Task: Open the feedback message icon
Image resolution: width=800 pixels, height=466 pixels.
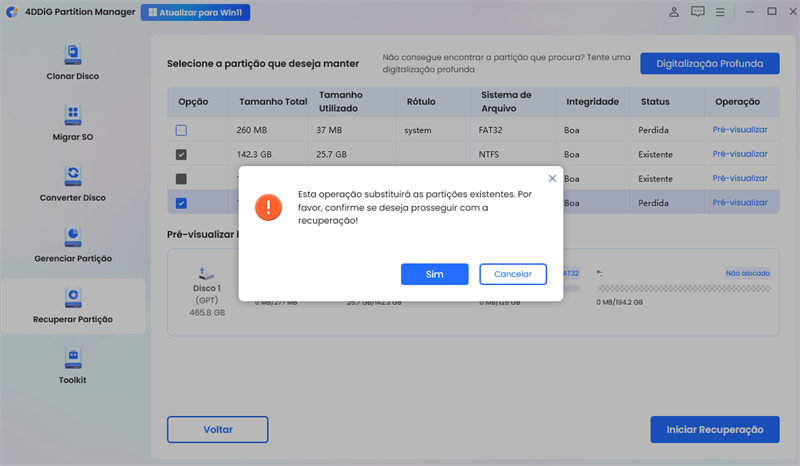Action: pyautogui.click(x=697, y=13)
